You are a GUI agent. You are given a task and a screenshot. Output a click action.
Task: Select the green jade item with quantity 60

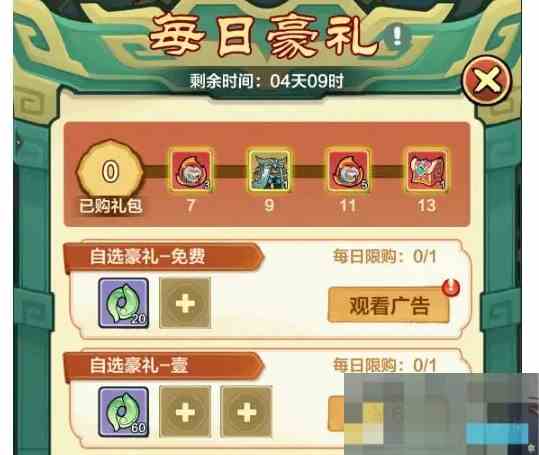tap(124, 411)
